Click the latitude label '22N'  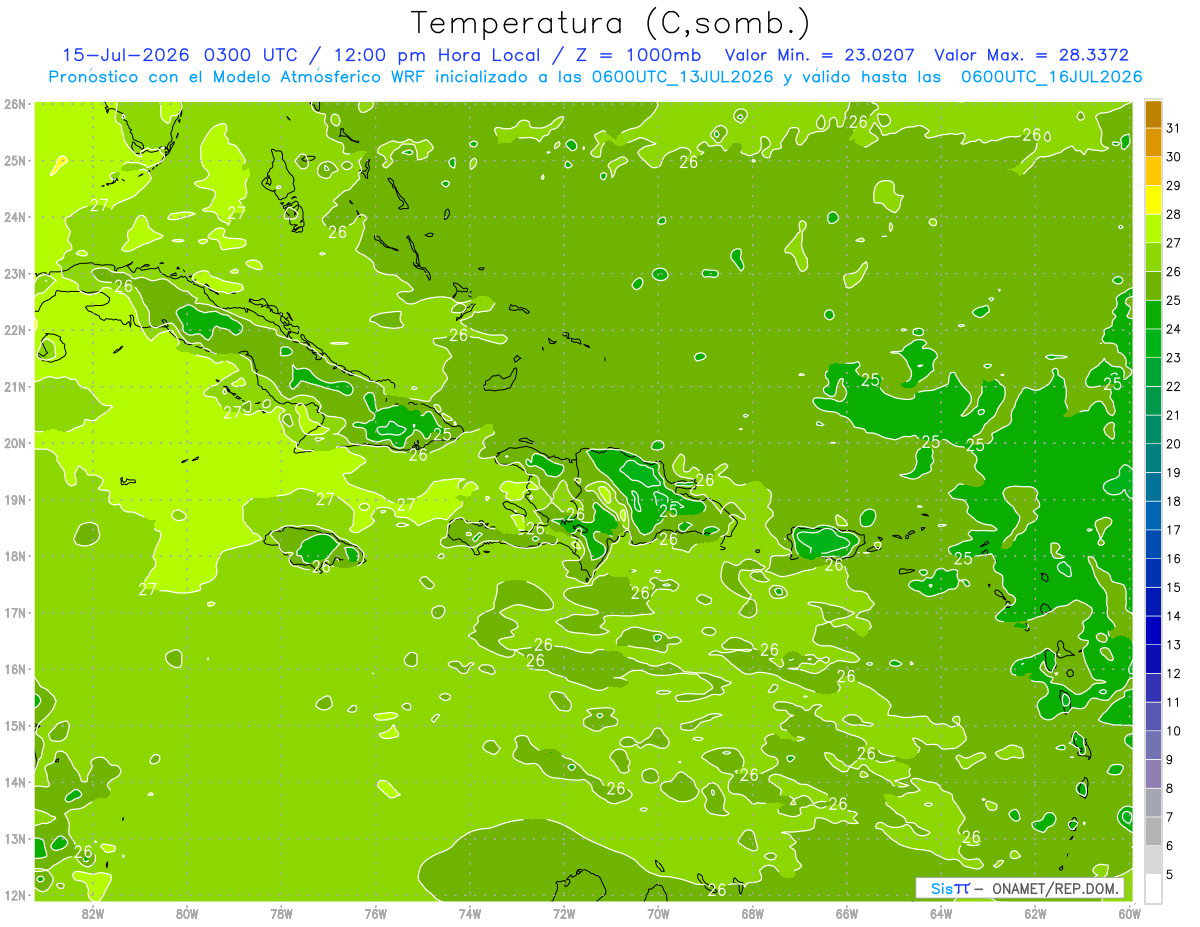tap(15, 330)
